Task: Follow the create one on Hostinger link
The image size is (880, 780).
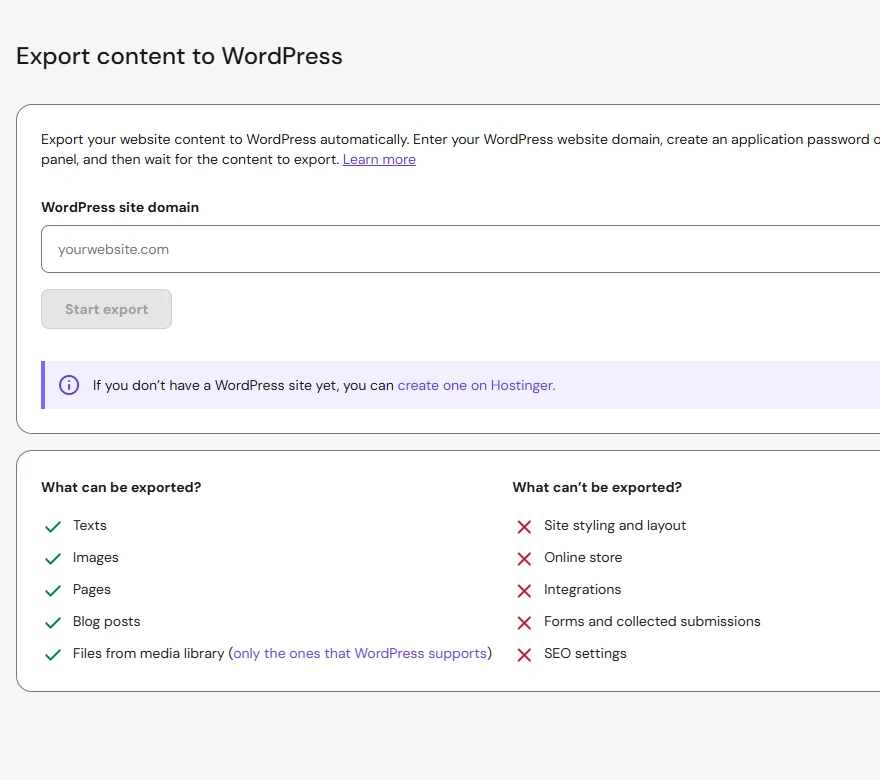Action: (x=476, y=385)
